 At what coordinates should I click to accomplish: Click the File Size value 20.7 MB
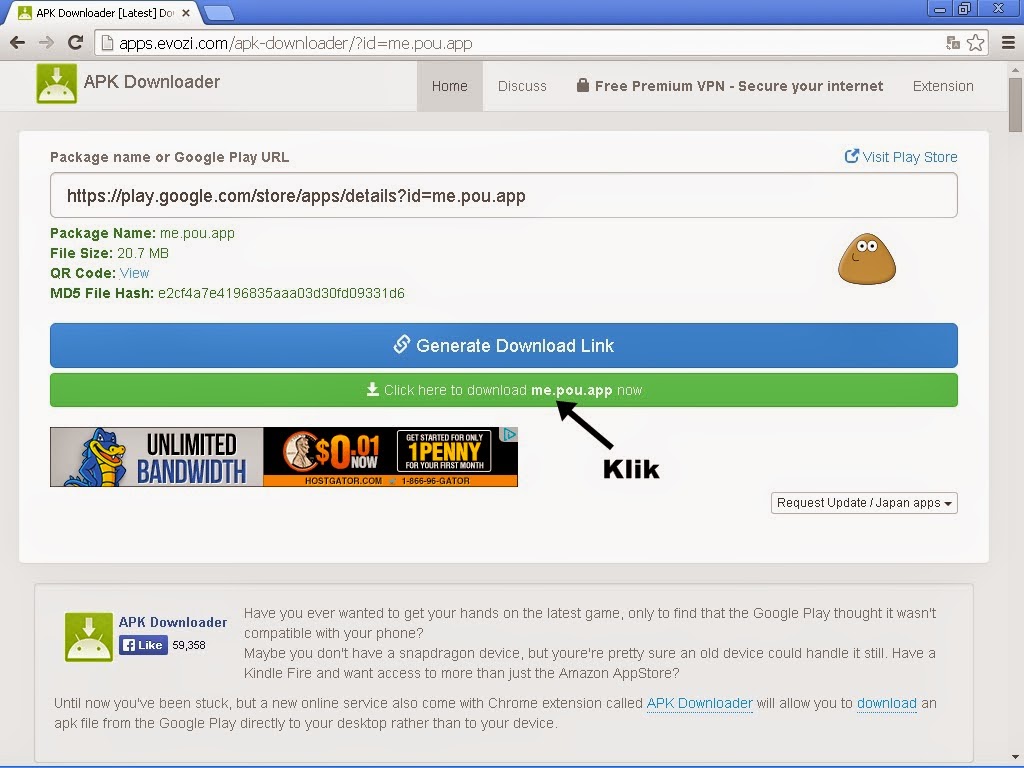pos(142,253)
